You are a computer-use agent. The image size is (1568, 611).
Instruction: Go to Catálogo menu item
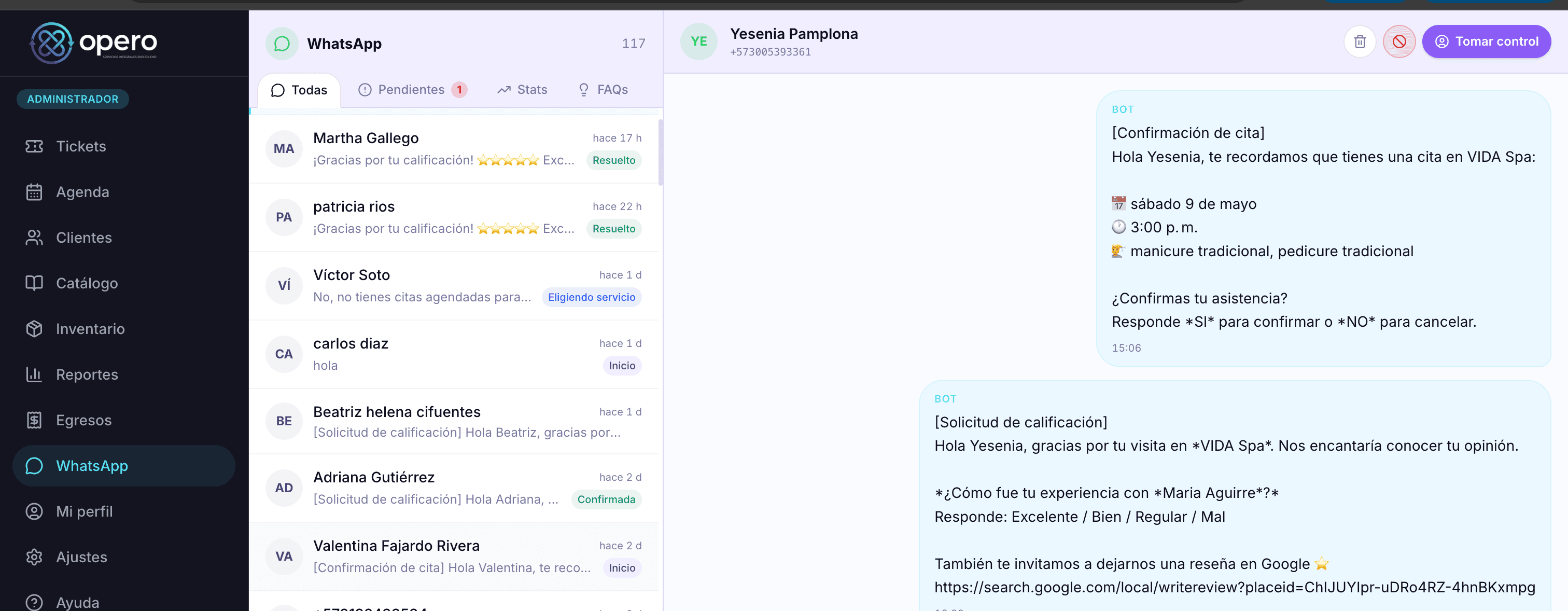[123, 283]
